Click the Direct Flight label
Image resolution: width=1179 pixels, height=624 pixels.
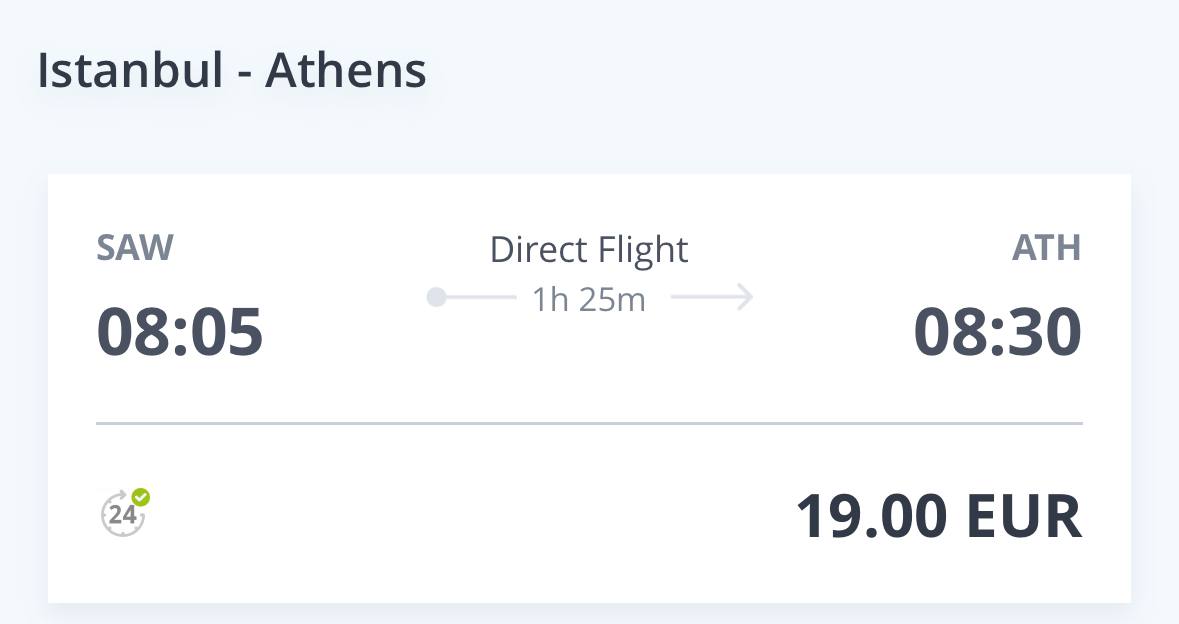[x=589, y=250]
